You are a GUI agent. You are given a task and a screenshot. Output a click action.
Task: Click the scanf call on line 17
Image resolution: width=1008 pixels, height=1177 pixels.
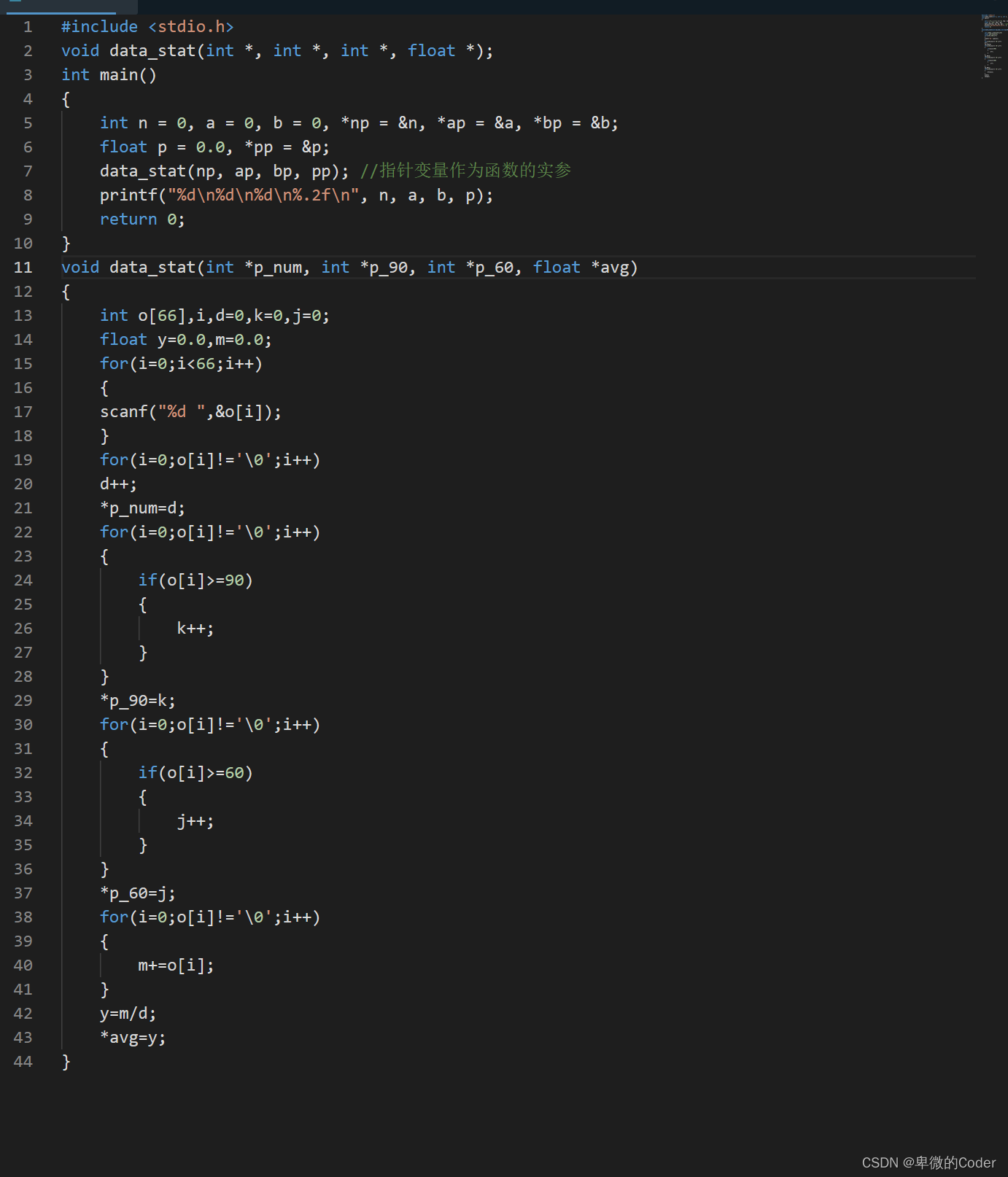(123, 412)
